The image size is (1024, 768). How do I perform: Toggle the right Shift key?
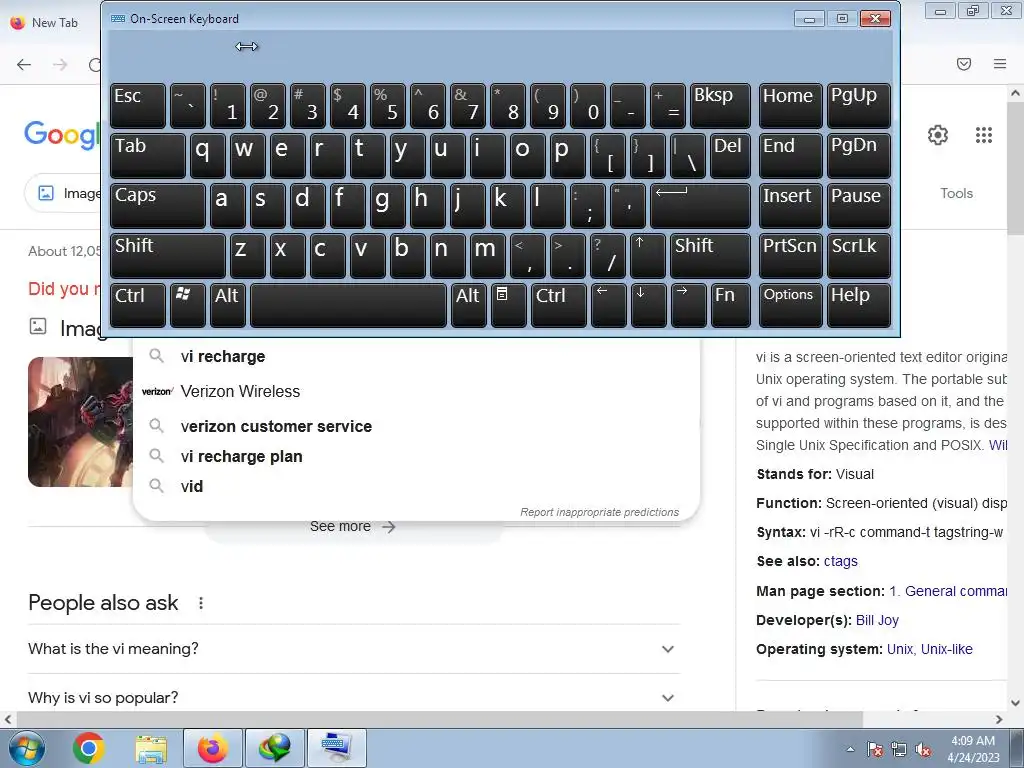[x=711, y=255]
